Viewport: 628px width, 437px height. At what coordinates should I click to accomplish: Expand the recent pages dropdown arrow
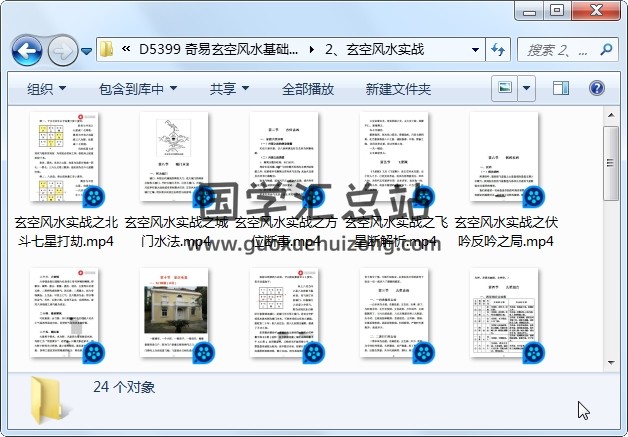87,49
